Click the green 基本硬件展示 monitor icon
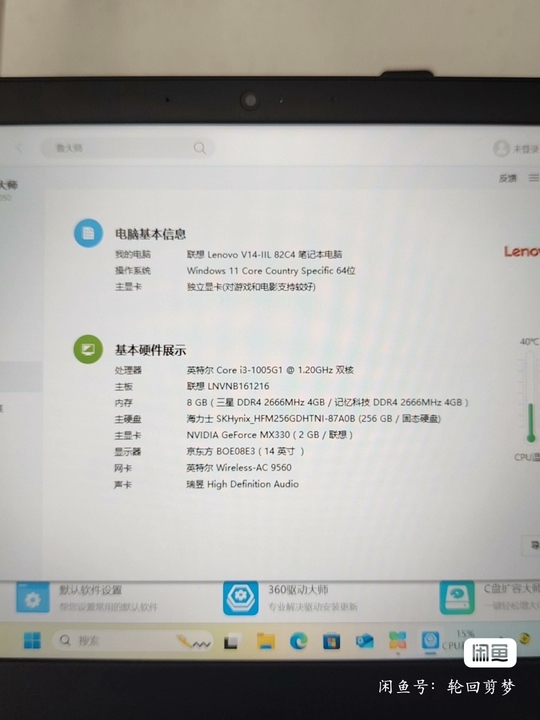Image resolution: width=540 pixels, height=720 pixels. (x=88, y=349)
